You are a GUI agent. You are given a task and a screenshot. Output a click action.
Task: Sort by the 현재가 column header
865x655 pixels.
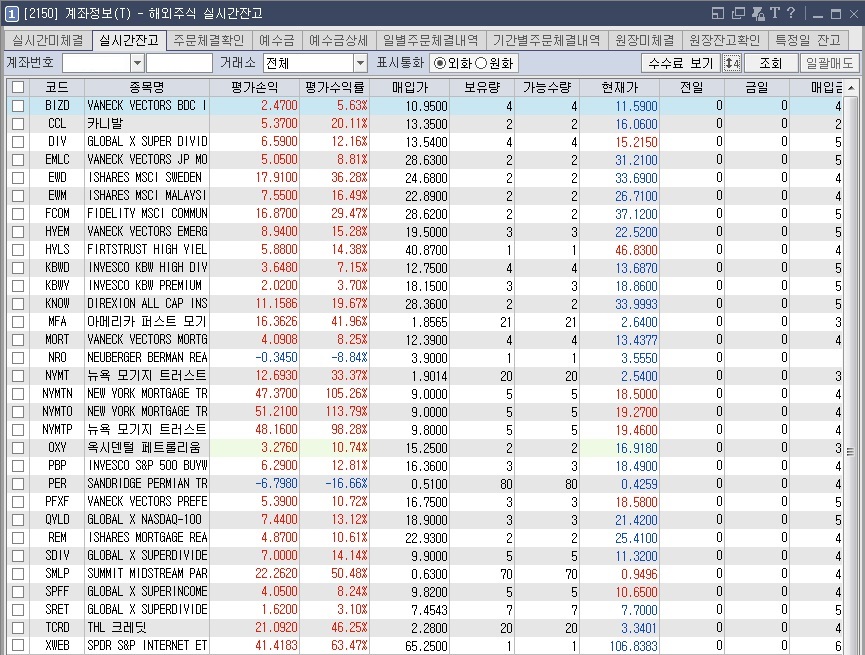coord(620,87)
